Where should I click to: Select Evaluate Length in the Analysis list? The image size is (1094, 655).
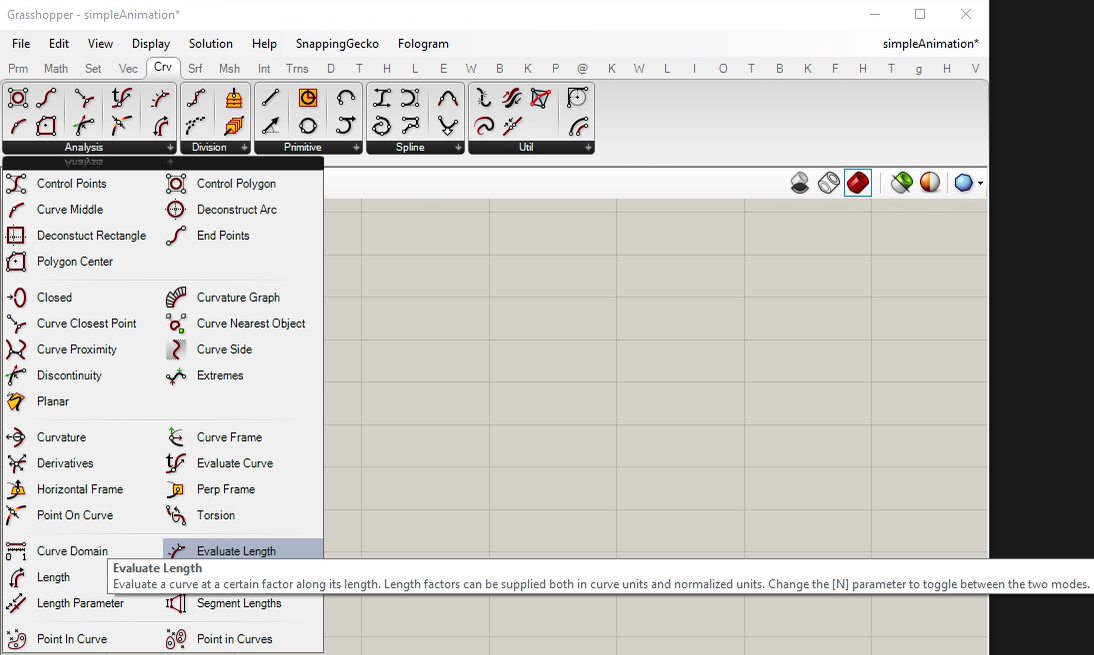[x=236, y=551]
